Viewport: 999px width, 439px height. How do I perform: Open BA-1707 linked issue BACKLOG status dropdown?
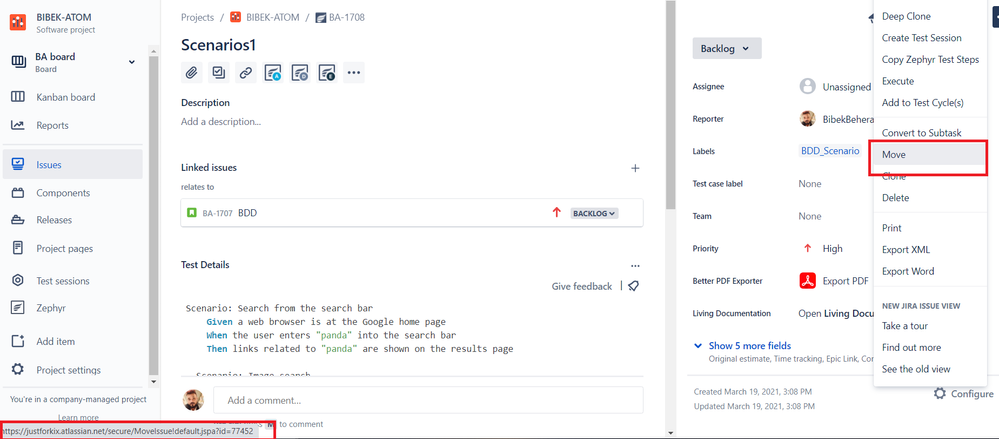pyautogui.click(x=594, y=213)
